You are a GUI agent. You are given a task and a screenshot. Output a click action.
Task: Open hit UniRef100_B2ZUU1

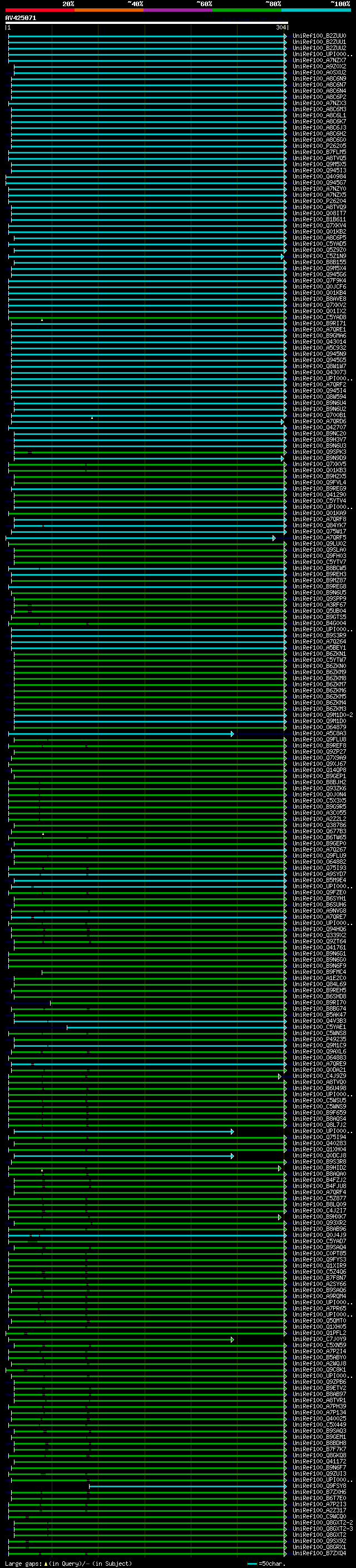click(x=319, y=42)
